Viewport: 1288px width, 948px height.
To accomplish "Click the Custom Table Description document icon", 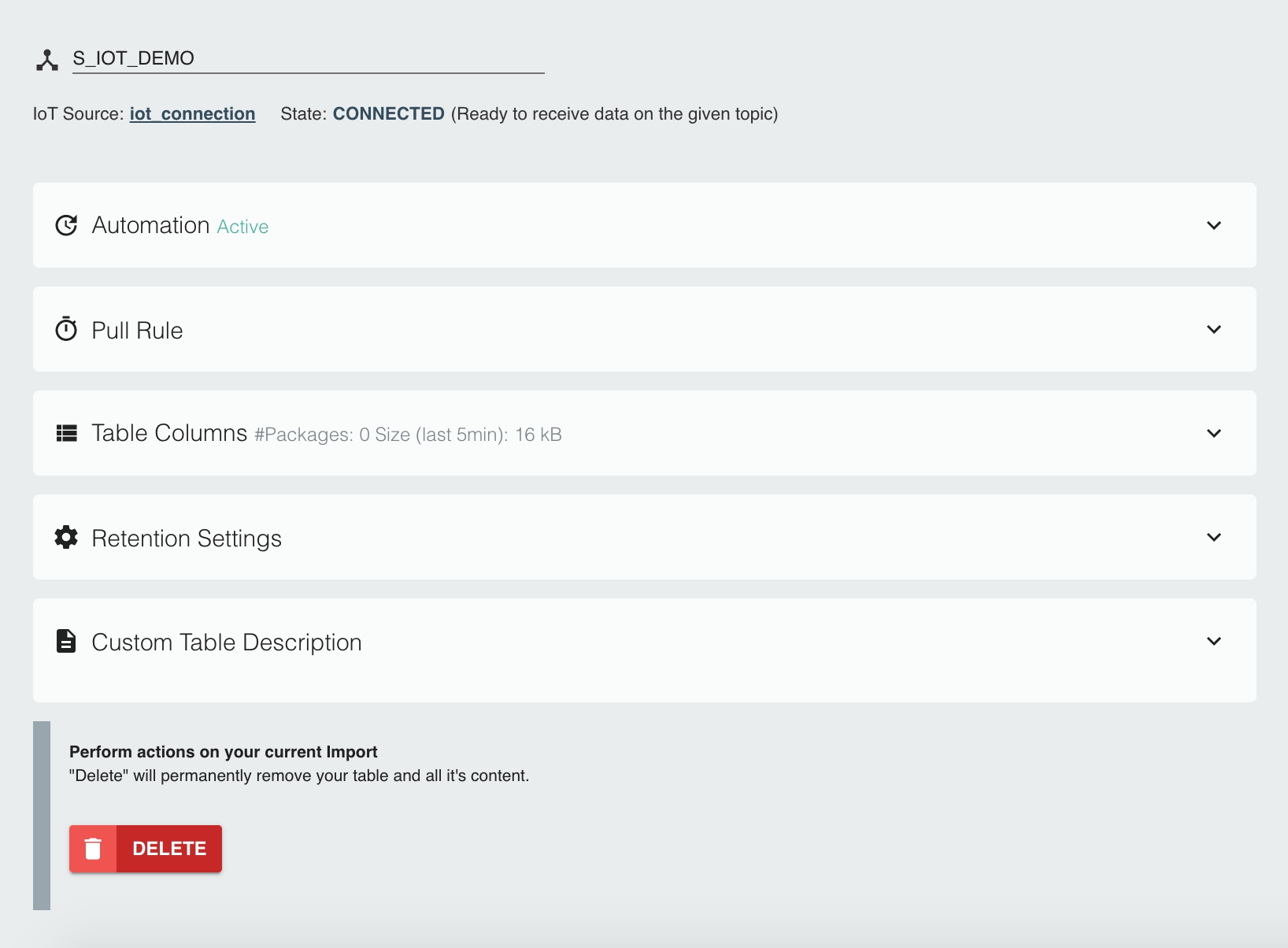I will point(66,641).
